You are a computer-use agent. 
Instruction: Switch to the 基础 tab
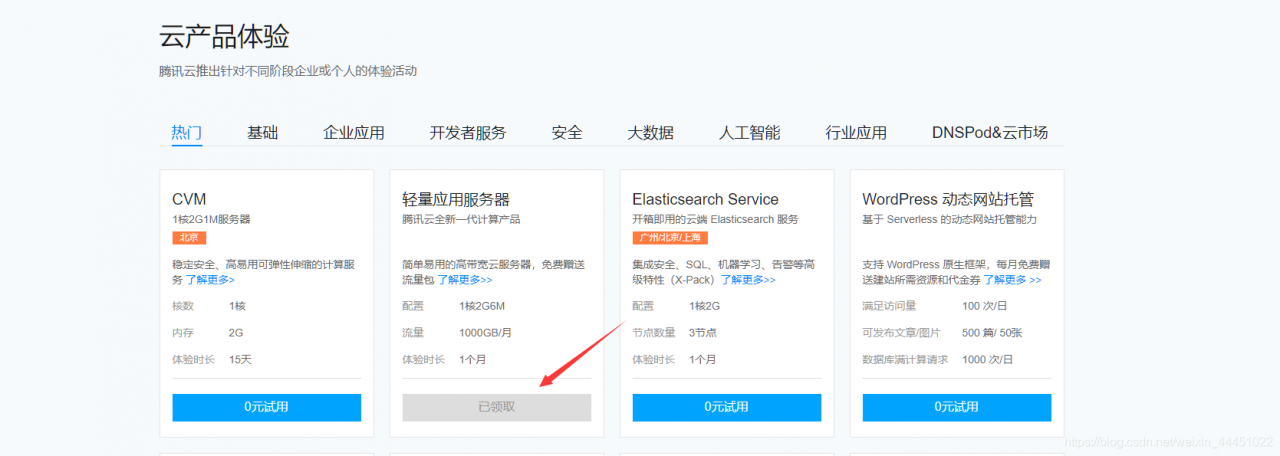263,133
